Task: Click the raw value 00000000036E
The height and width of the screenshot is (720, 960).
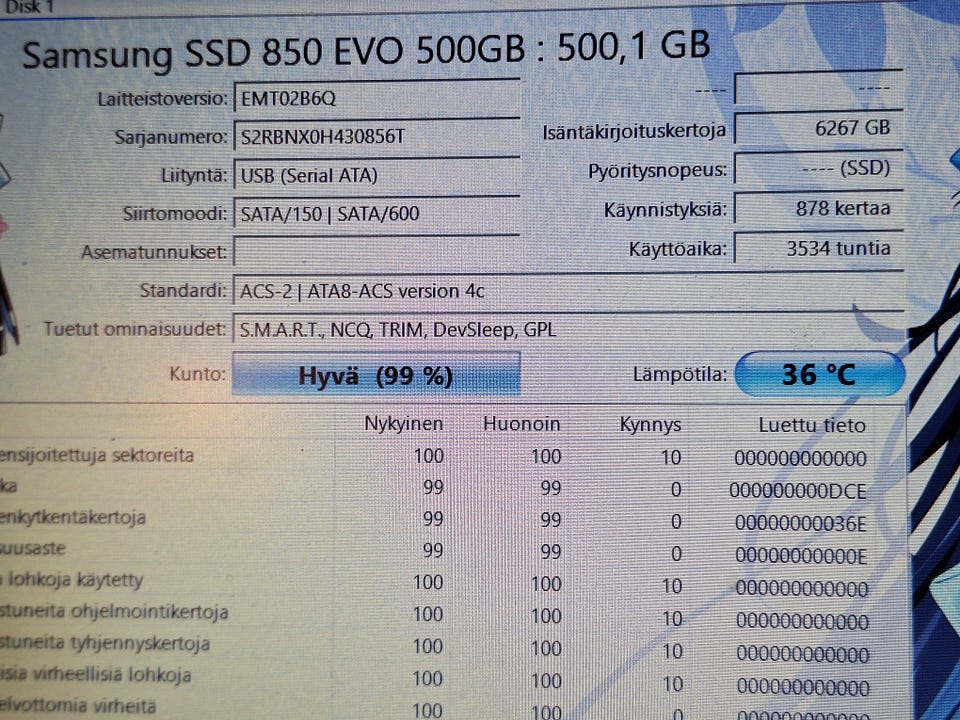Action: coord(801,523)
